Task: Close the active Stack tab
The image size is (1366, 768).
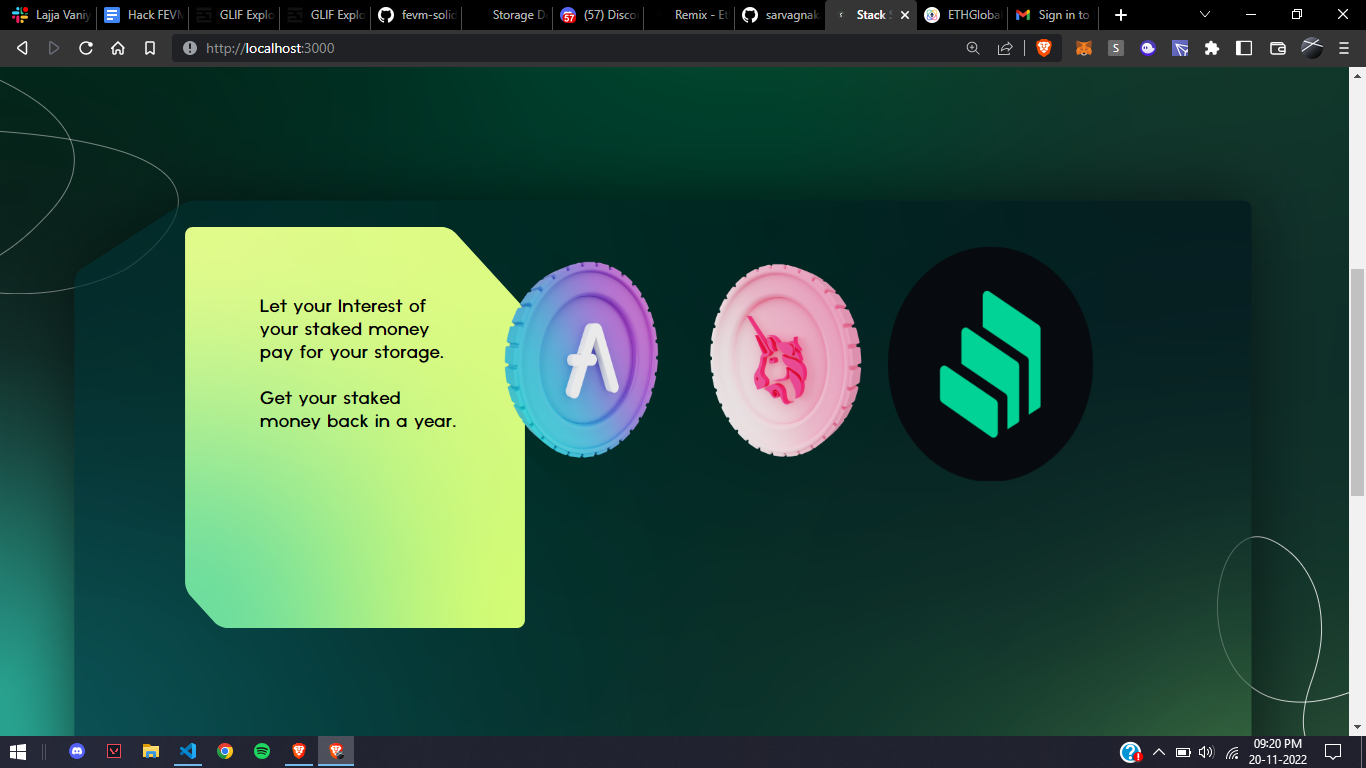Action: tap(905, 15)
